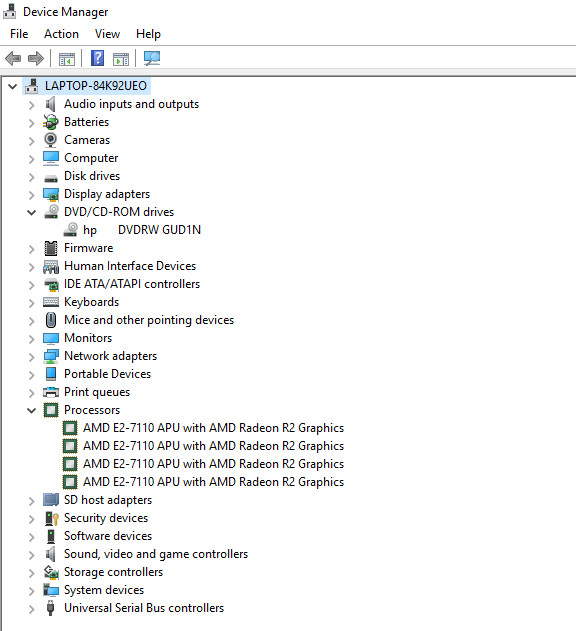
Task: Click the Universal Serial Bus controllers plug icon
Action: [x=50, y=608]
